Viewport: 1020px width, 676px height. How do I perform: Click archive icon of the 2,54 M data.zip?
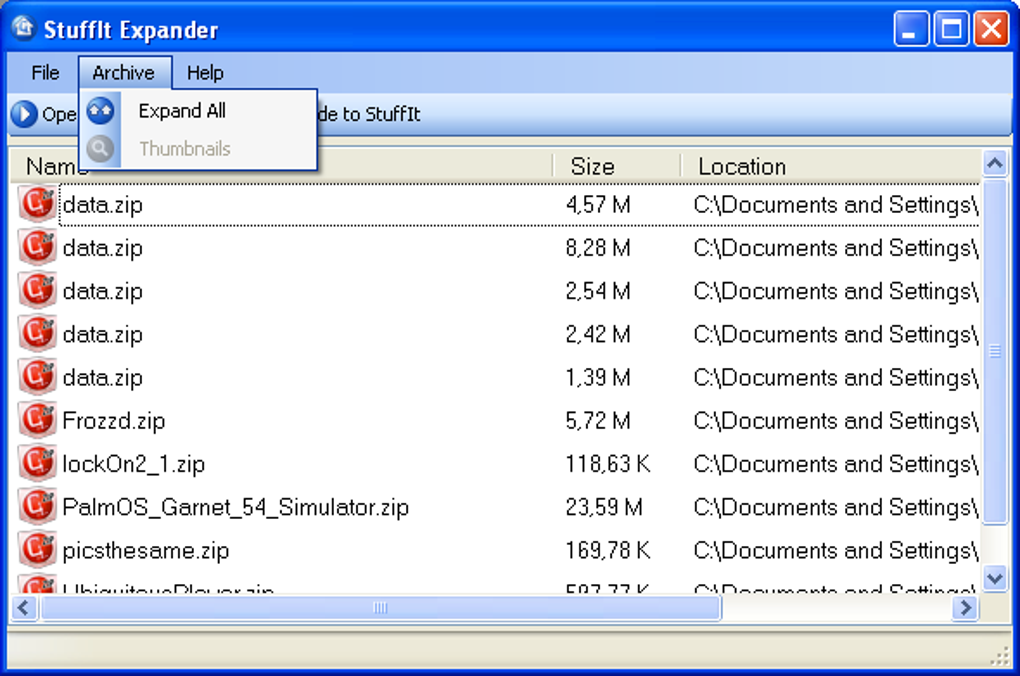(38, 291)
